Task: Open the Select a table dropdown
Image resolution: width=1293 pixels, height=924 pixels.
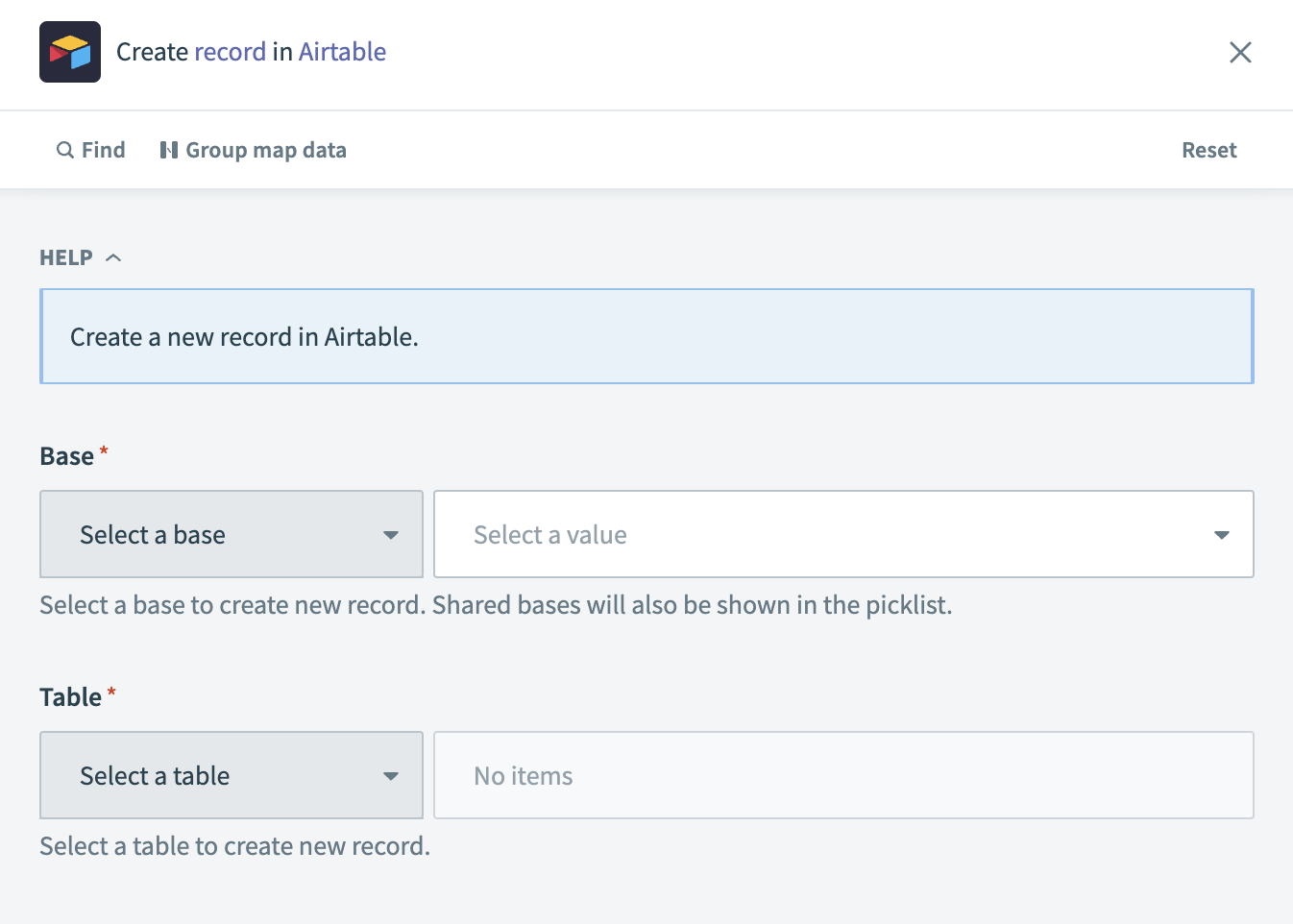Action: [x=231, y=775]
